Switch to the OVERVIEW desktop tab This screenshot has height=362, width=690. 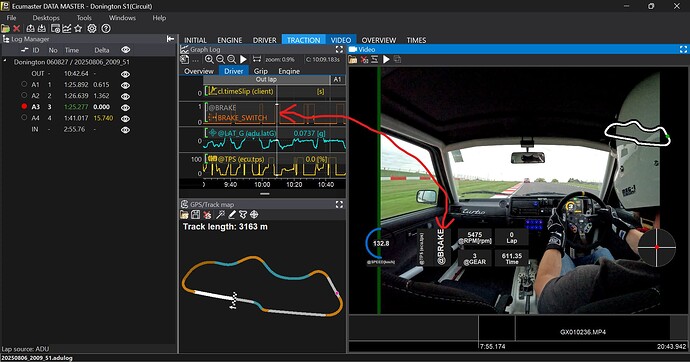pos(379,40)
